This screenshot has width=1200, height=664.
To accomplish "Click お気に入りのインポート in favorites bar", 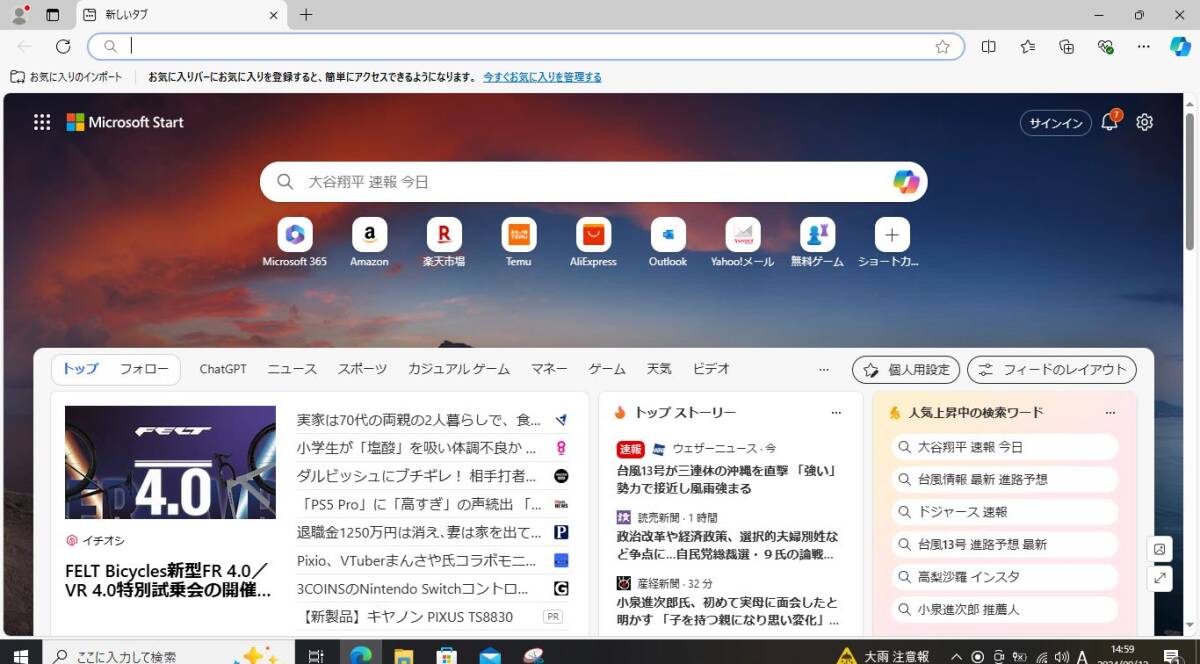I will [66, 77].
